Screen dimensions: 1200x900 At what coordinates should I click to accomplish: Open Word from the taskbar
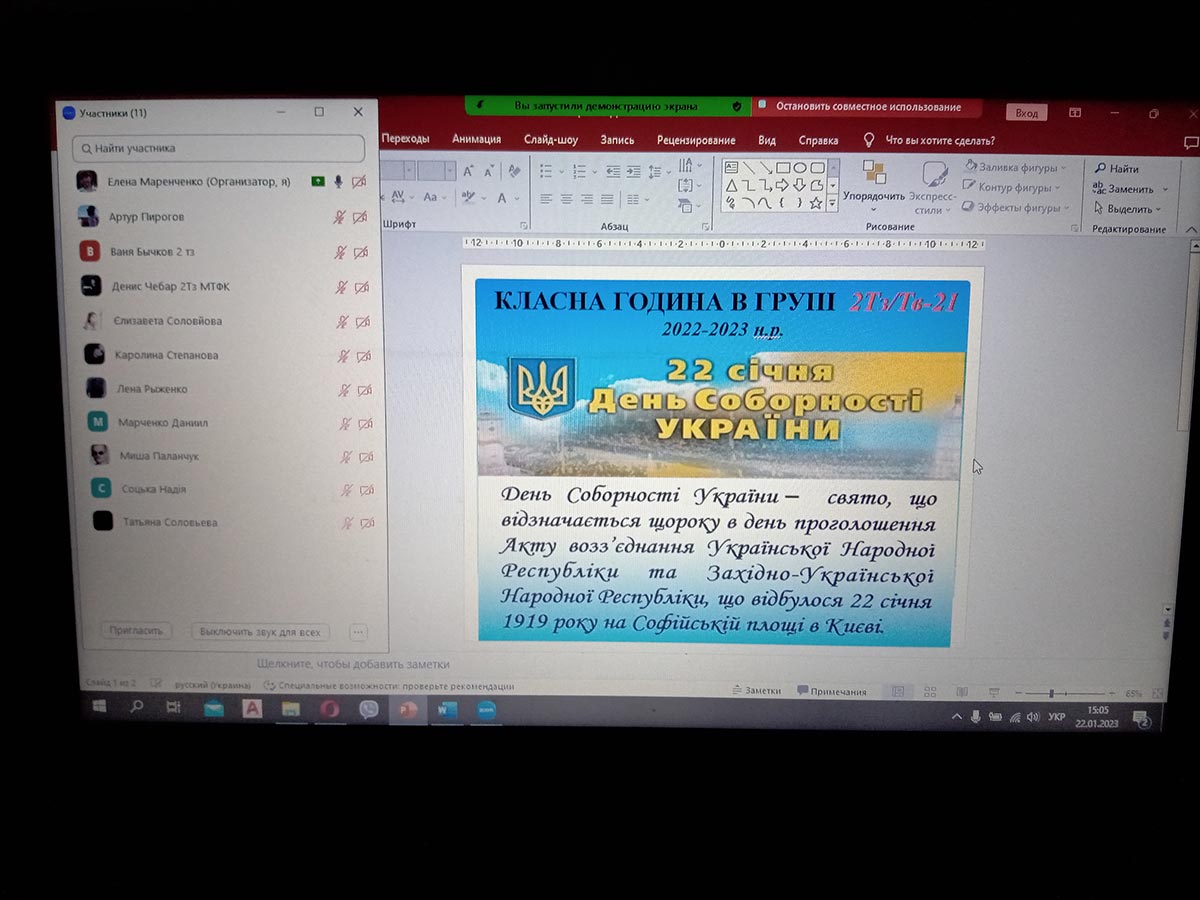(446, 710)
